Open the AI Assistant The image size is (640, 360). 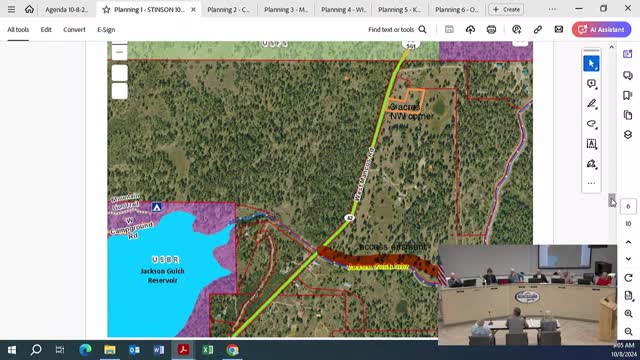coord(601,29)
